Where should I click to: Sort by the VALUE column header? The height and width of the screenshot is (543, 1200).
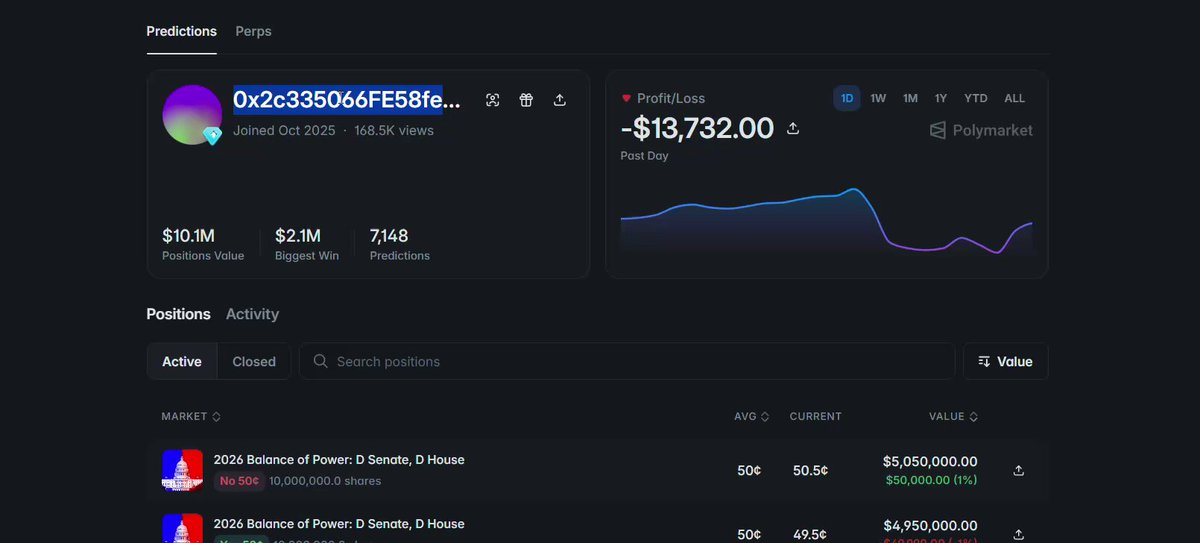[x=953, y=416]
